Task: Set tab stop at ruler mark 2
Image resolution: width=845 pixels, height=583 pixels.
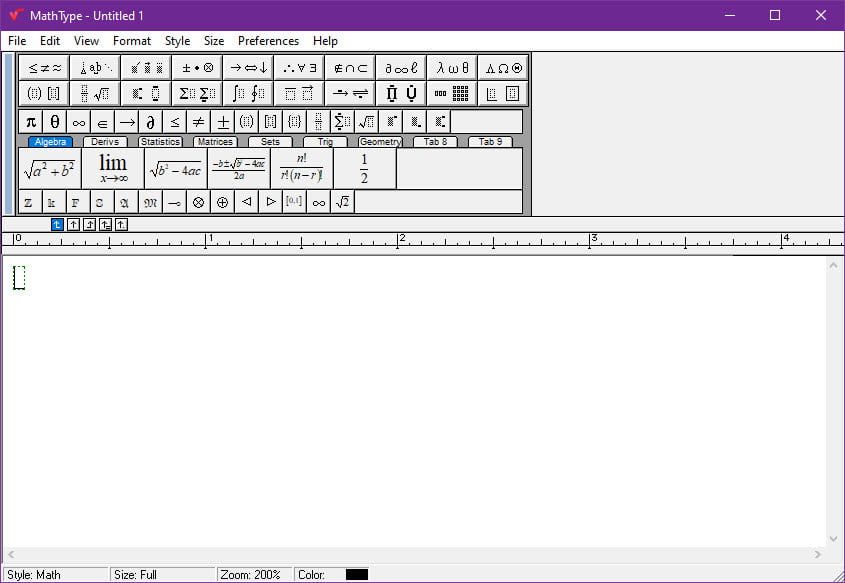Action: tap(398, 241)
